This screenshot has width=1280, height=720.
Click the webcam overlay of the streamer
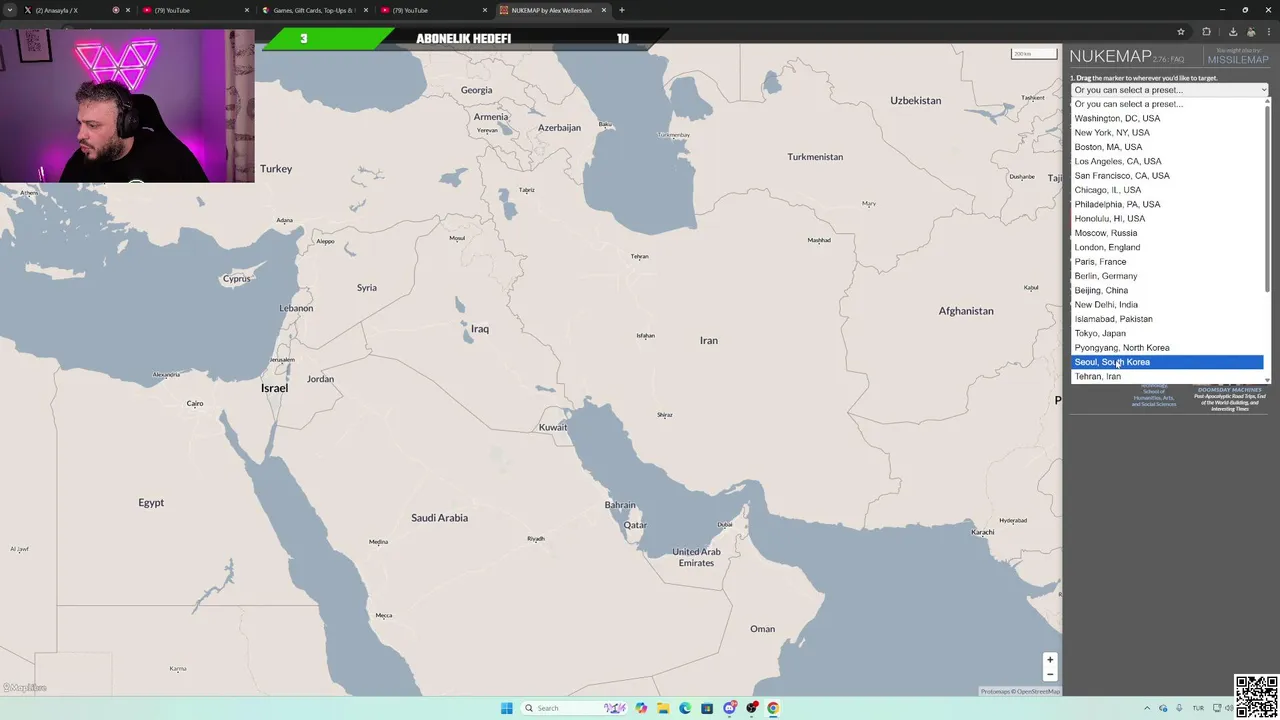point(127,106)
